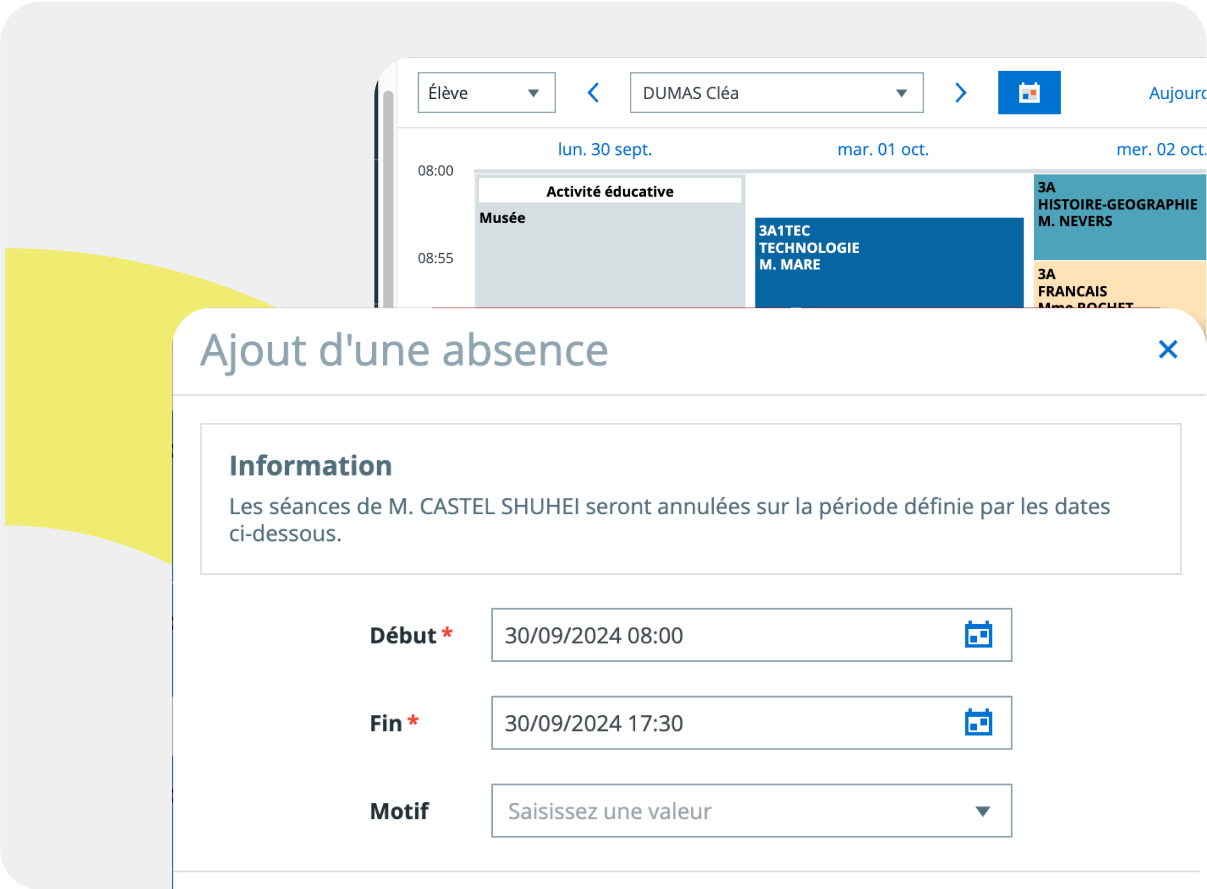Open the calendar picker for Début

coord(978,635)
